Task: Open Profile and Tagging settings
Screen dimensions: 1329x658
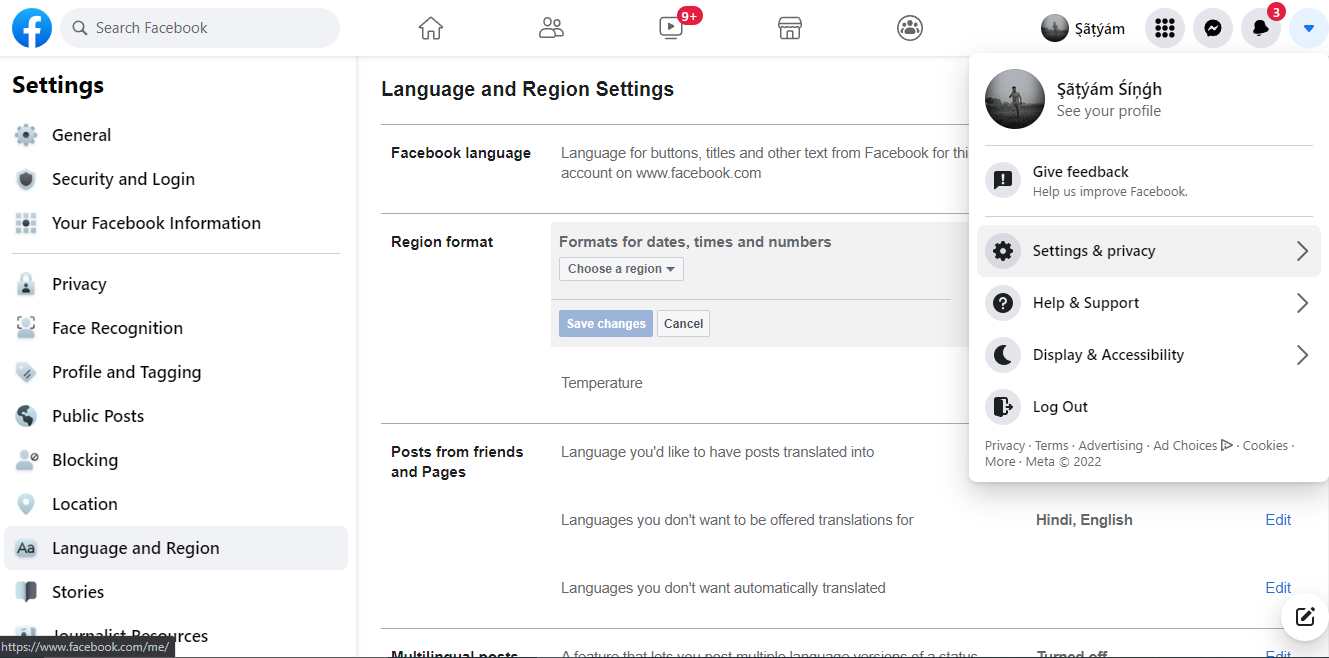Action: [x=176, y=372]
